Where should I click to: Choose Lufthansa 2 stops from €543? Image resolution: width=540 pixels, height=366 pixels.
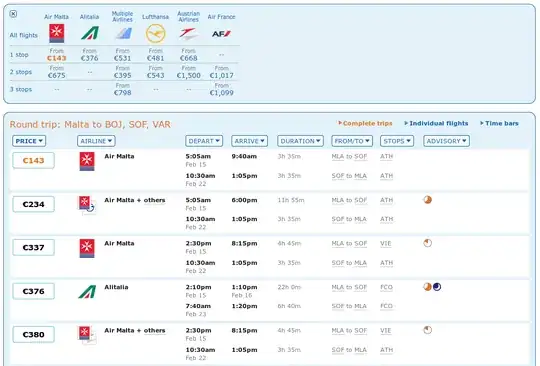coord(156,72)
